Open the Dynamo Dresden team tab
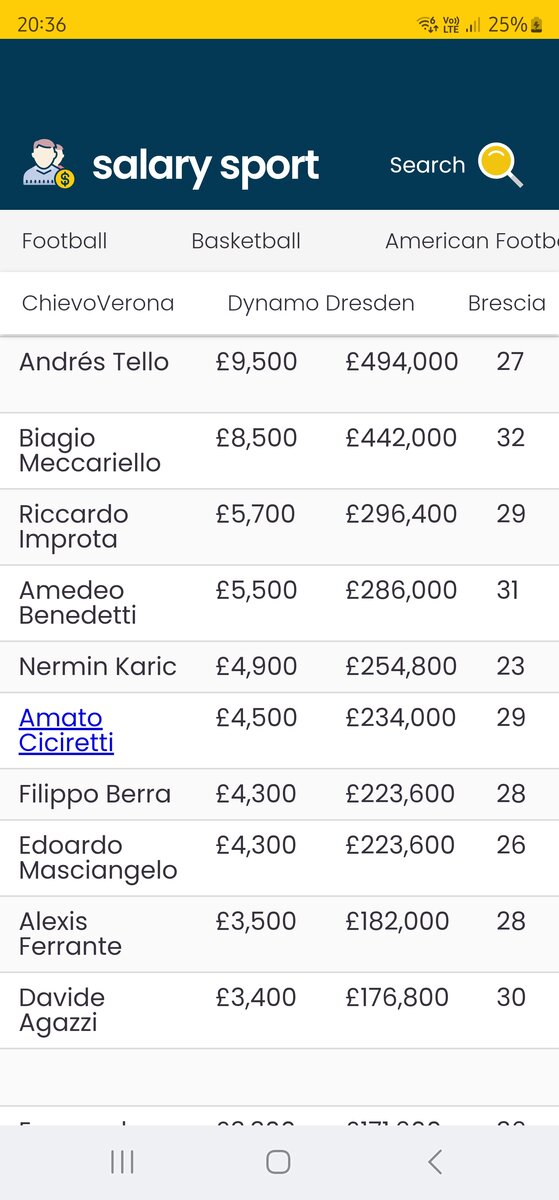Image resolution: width=559 pixels, height=1200 pixels. coord(321,303)
